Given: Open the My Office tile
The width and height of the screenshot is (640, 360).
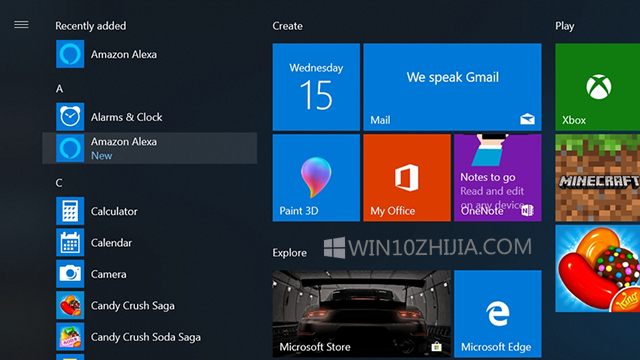Looking at the screenshot, I should pyautogui.click(x=407, y=178).
